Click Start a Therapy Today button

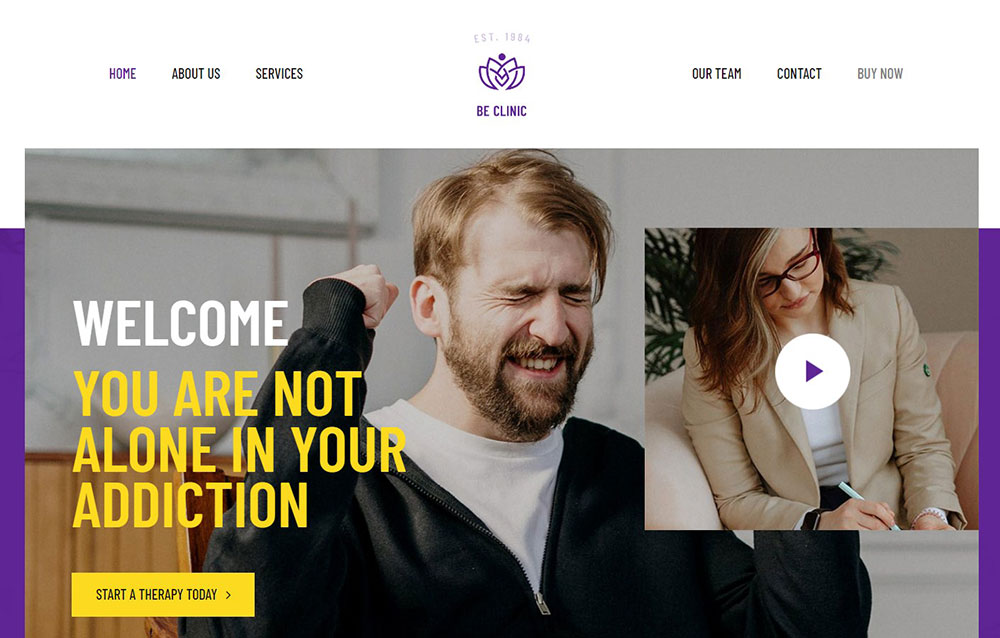(163, 595)
